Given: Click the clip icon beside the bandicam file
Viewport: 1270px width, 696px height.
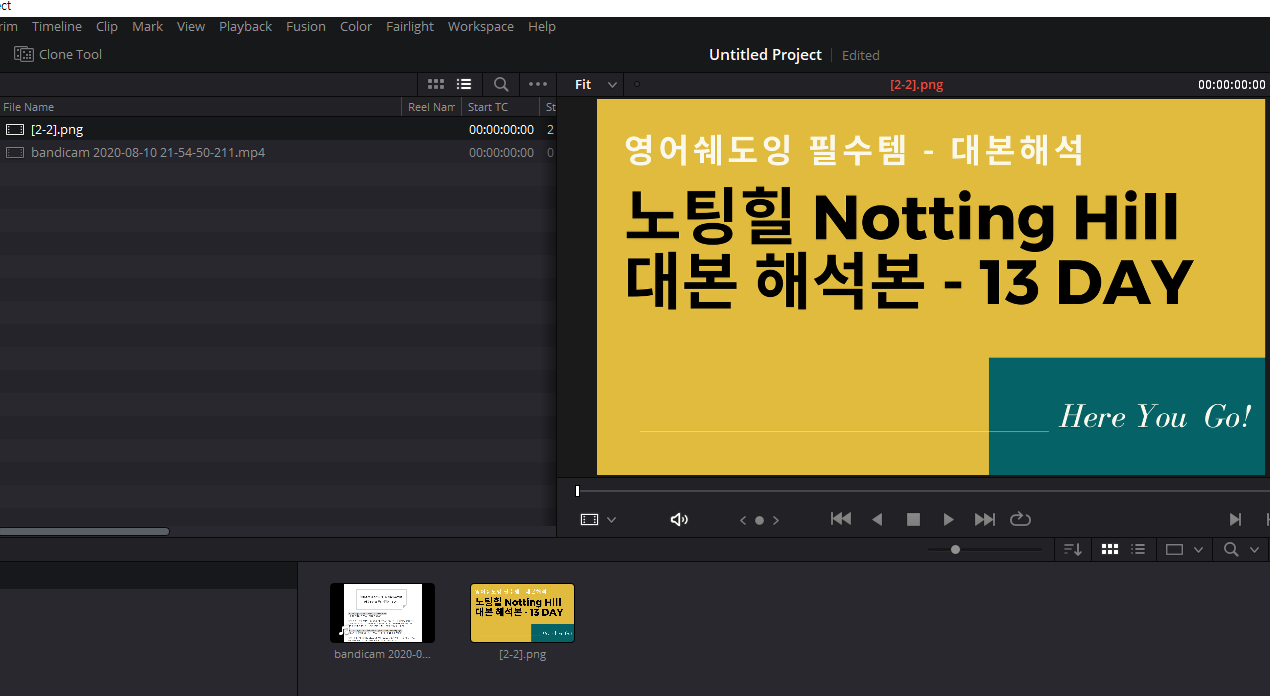Looking at the screenshot, I should (x=14, y=153).
